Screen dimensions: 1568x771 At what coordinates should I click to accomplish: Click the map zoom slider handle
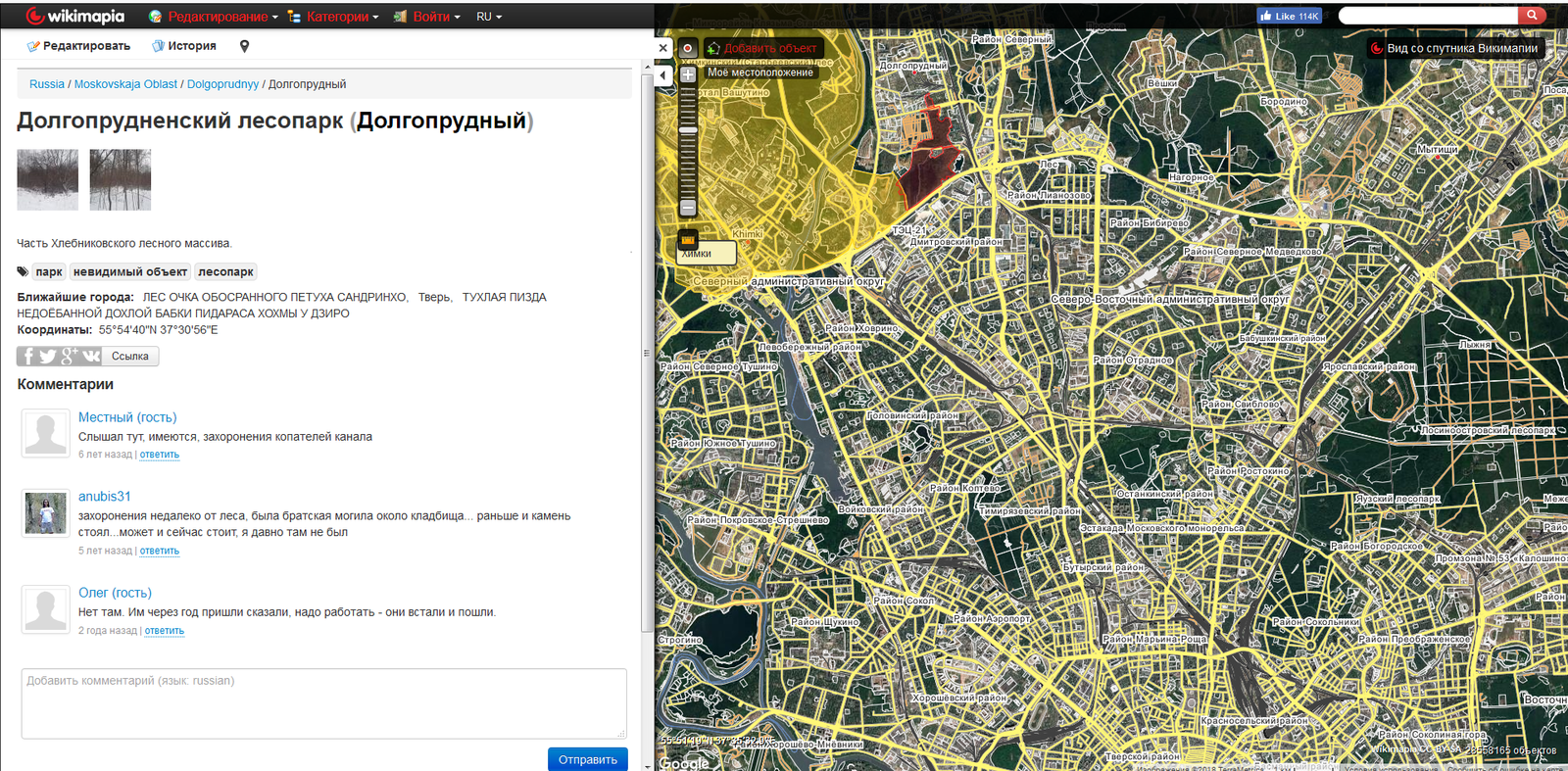[x=688, y=129]
